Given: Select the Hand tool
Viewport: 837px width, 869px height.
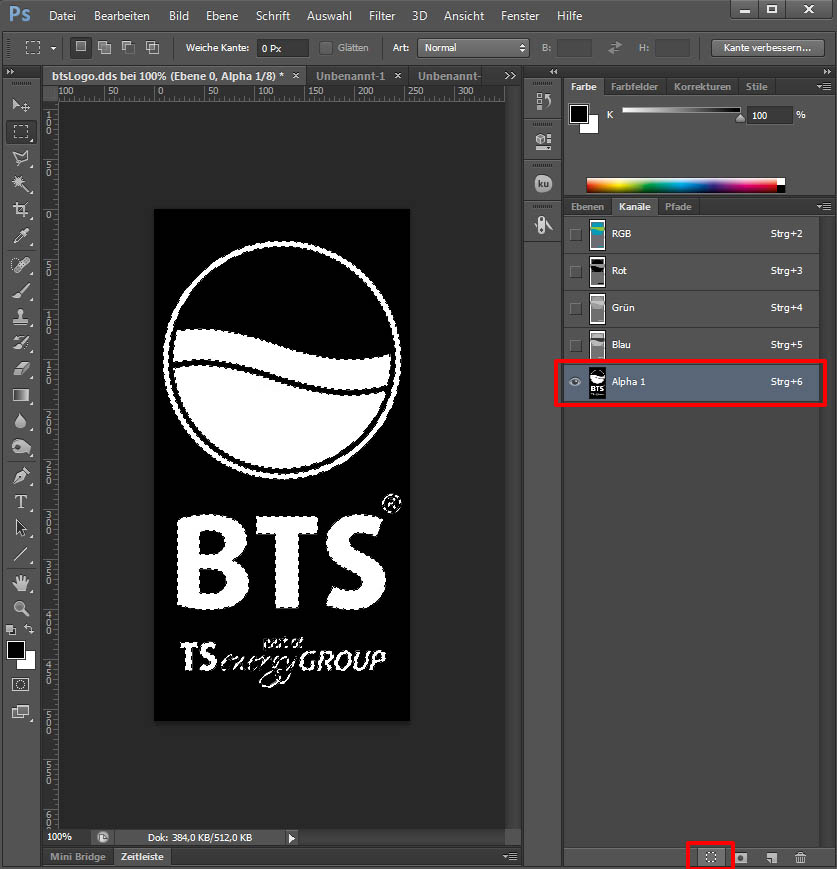Looking at the screenshot, I should click(20, 582).
